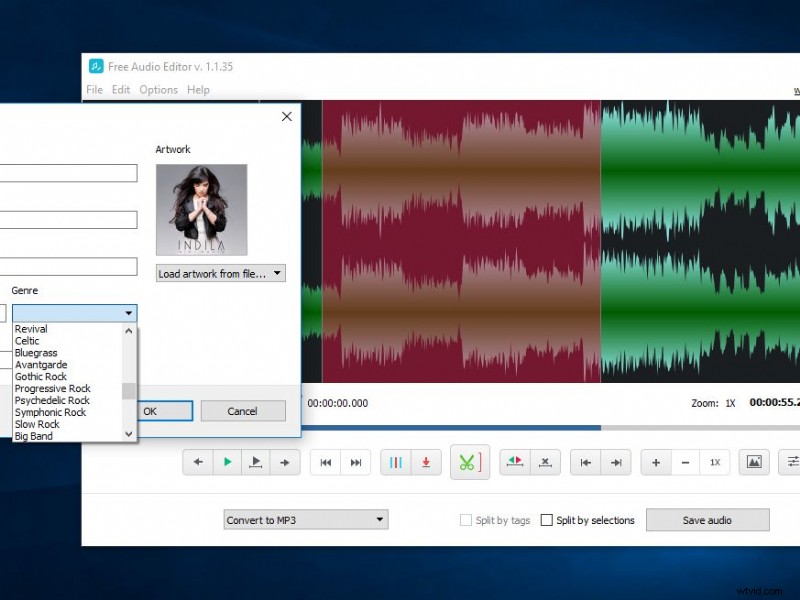Open the Genre dropdown list
Viewport: 800px width, 600px height.
click(x=128, y=312)
